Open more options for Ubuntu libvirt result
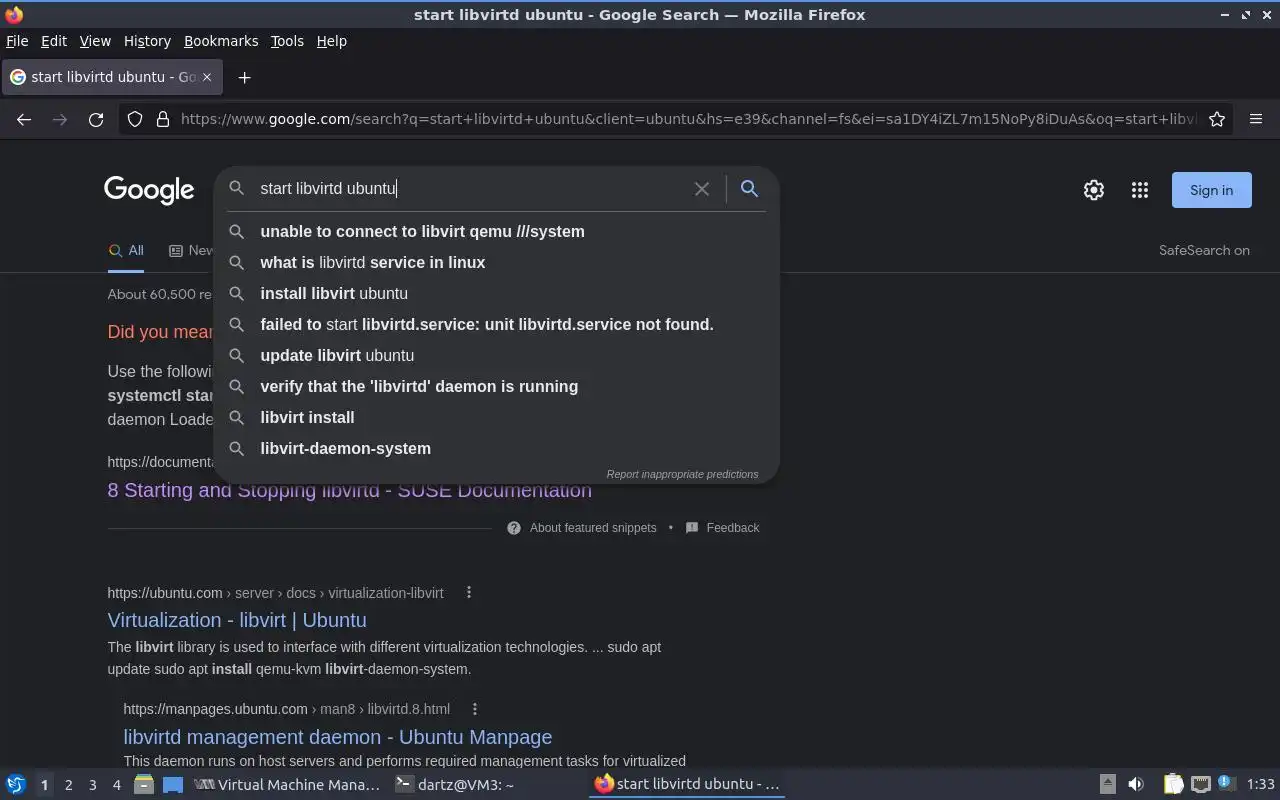Viewport: 1280px width, 800px height. pos(469,592)
